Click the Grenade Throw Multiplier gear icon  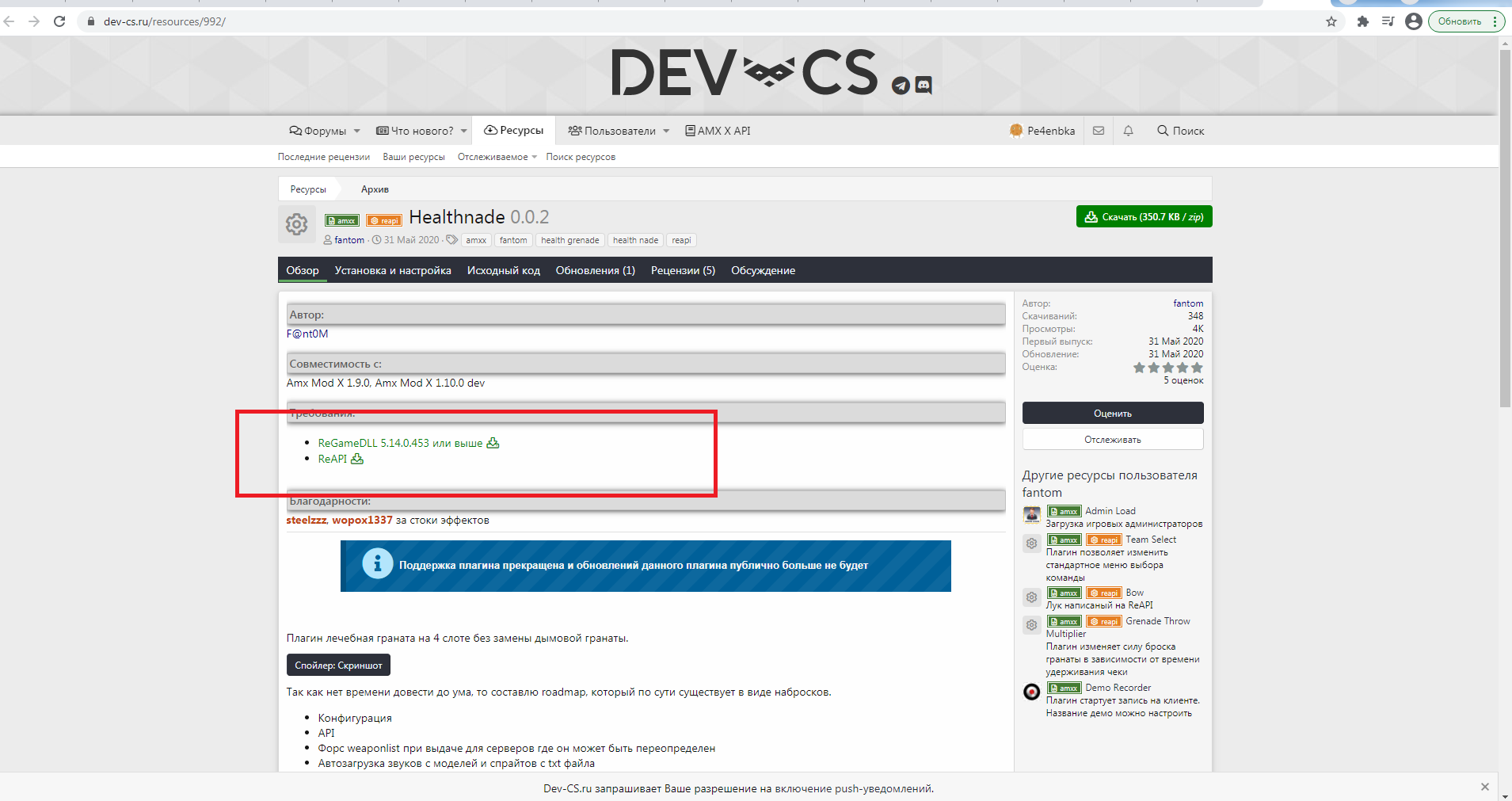click(1032, 625)
